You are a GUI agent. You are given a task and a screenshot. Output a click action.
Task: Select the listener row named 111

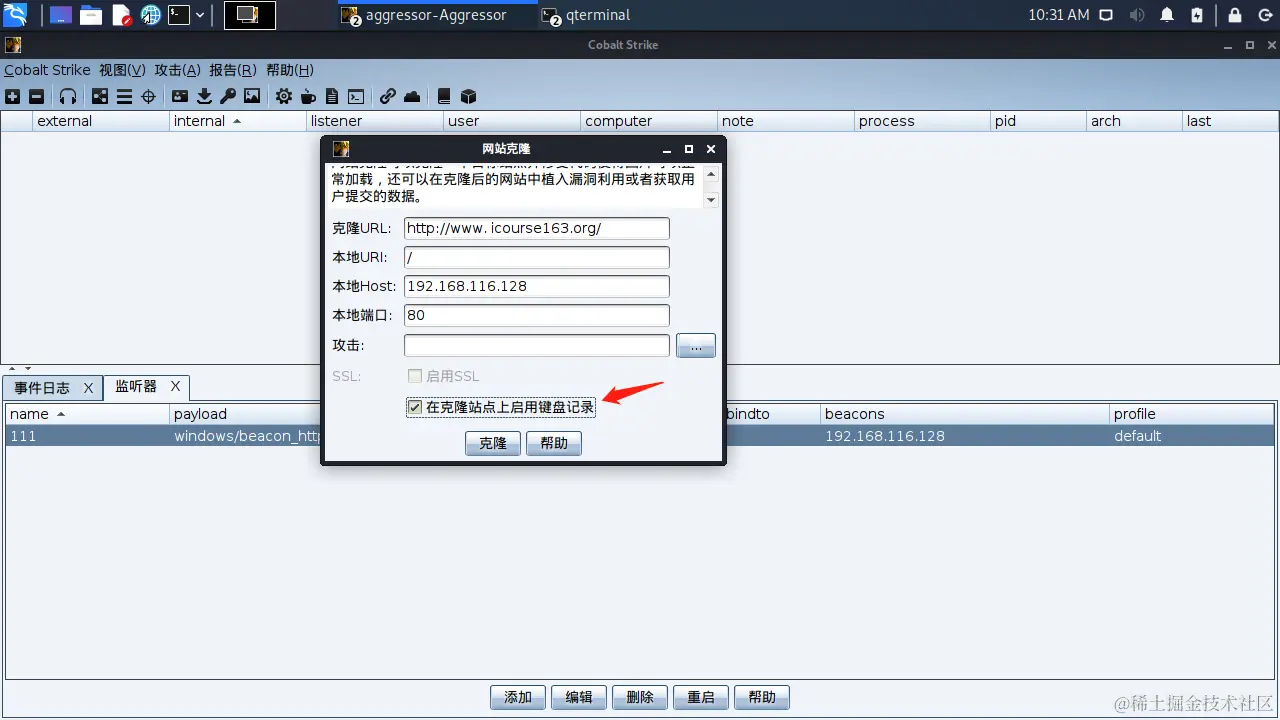pos(640,436)
